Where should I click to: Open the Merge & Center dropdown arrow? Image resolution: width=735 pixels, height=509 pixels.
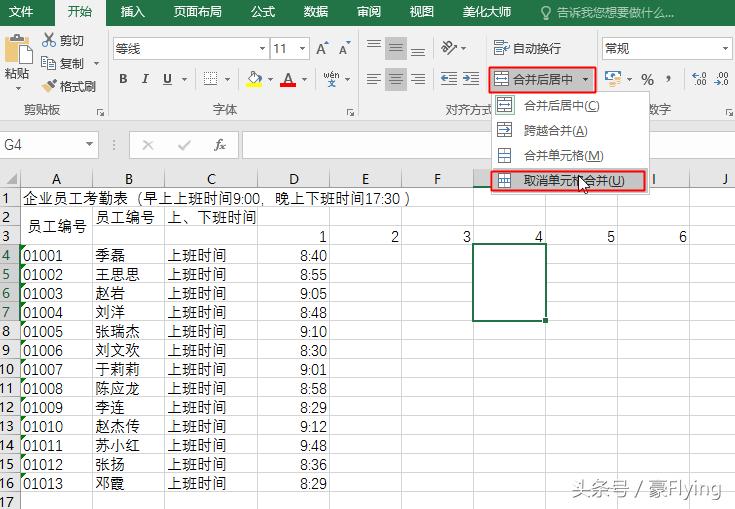point(585,79)
